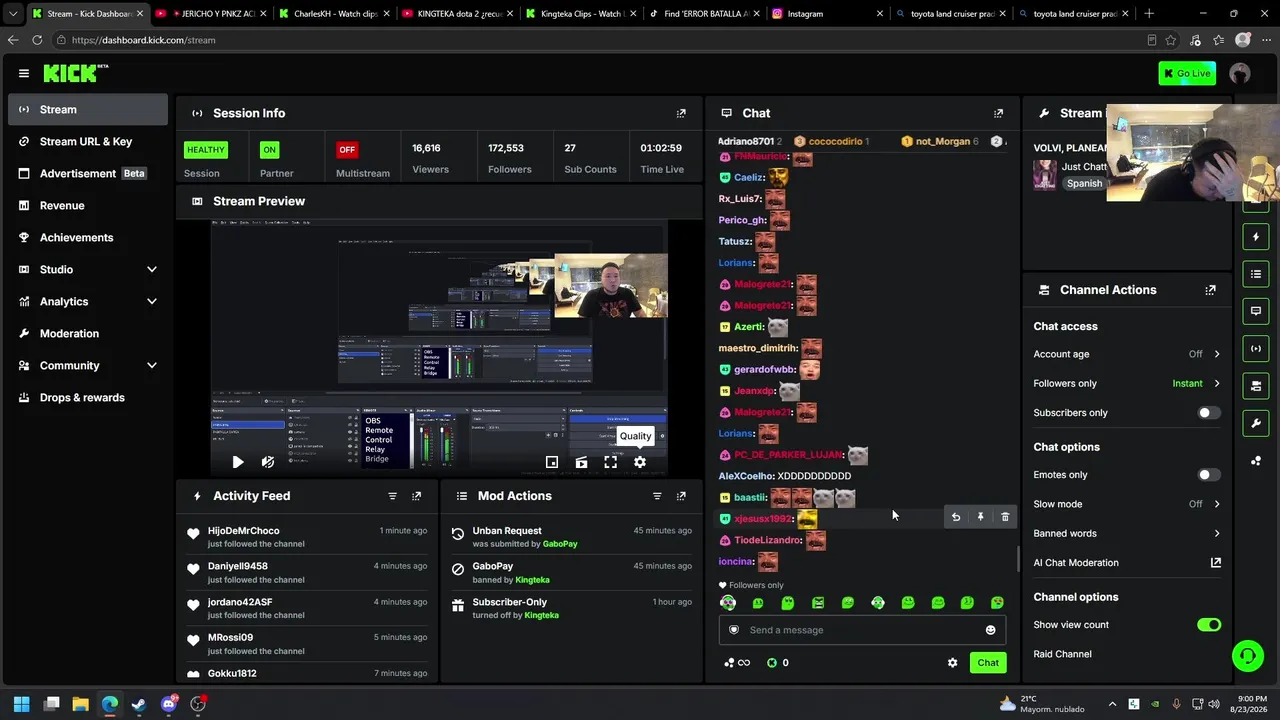Open Banned words settings
Screen dimensions: 1280x720
(x=1126, y=533)
